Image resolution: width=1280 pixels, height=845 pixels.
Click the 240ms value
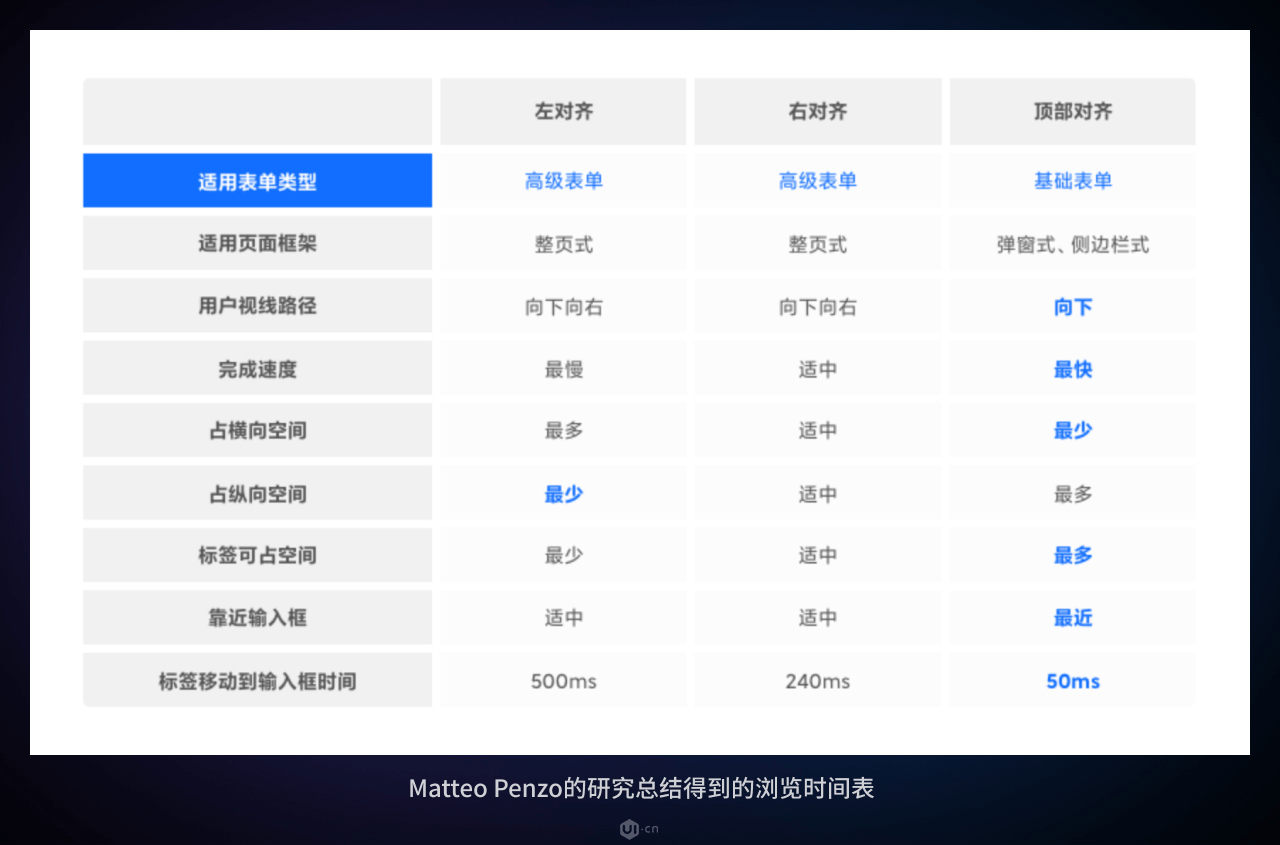(x=818, y=681)
